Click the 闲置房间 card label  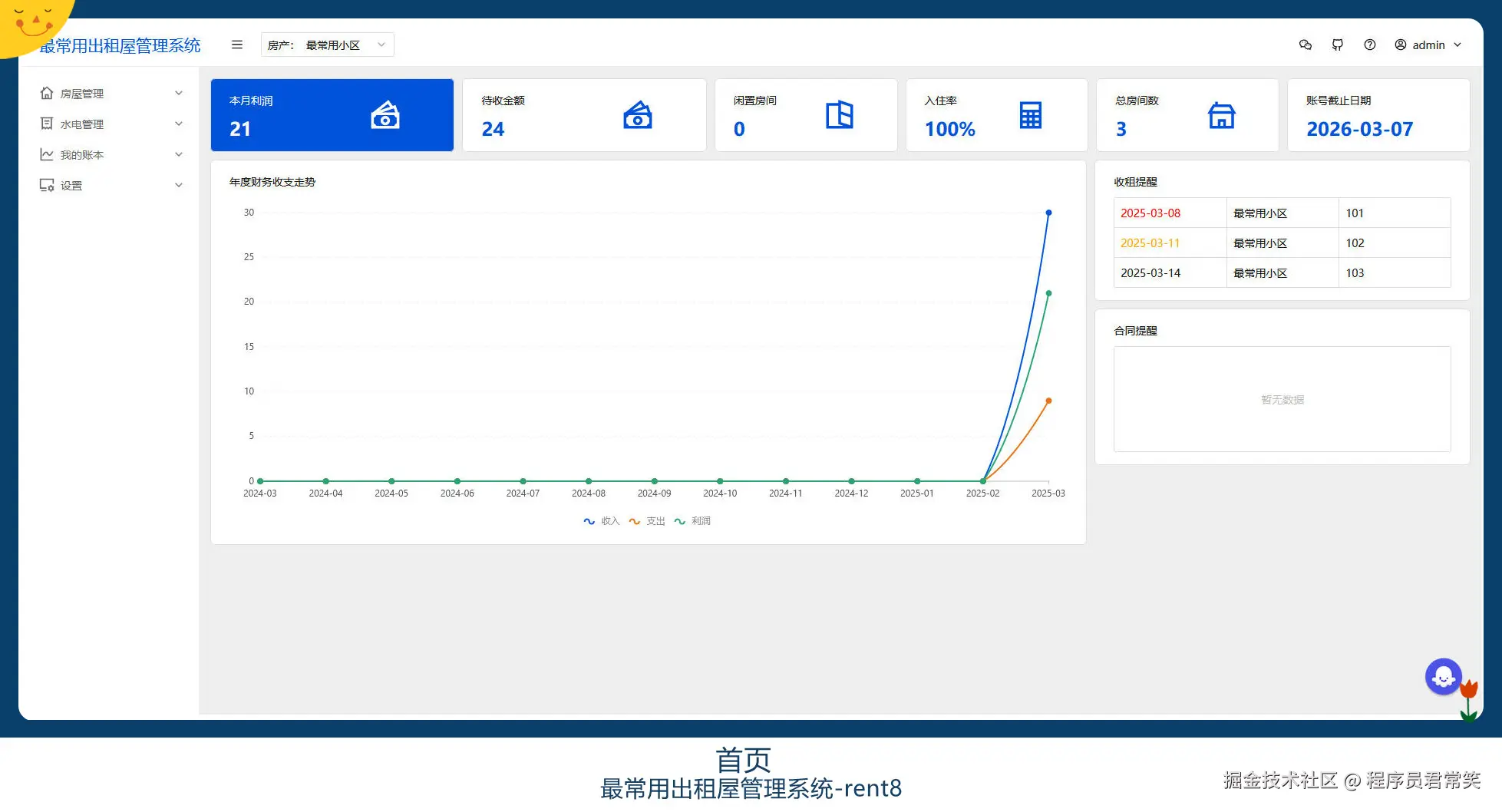click(x=755, y=101)
